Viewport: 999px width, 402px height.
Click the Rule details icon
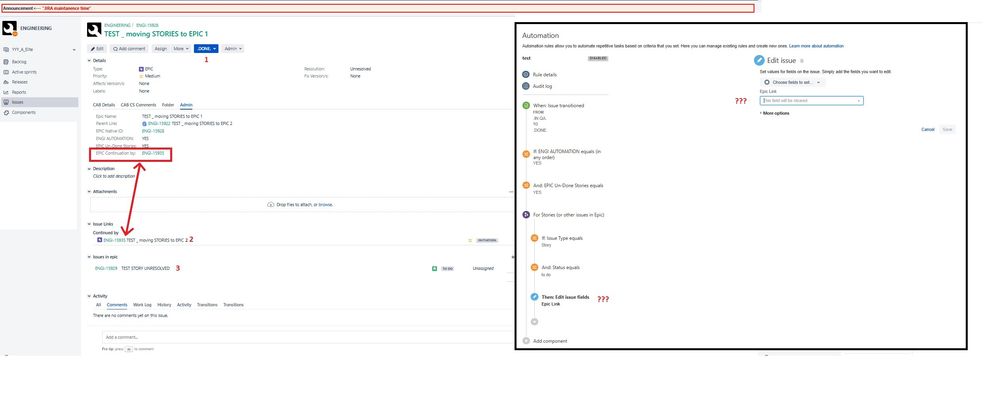click(x=526, y=75)
